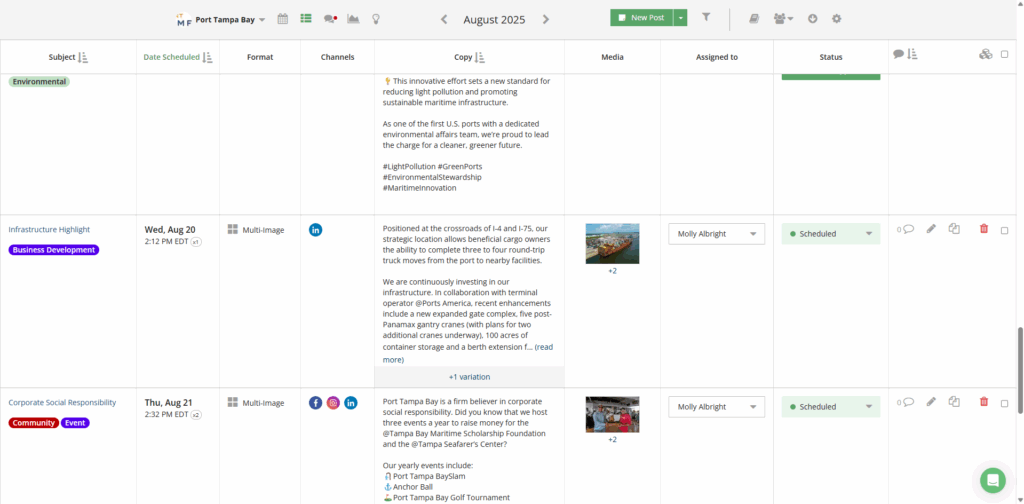The height and width of the screenshot is (504, 1024).
Task: Open Molly Albright assignee dropdown on Aug 21 post
Action: 716,407
